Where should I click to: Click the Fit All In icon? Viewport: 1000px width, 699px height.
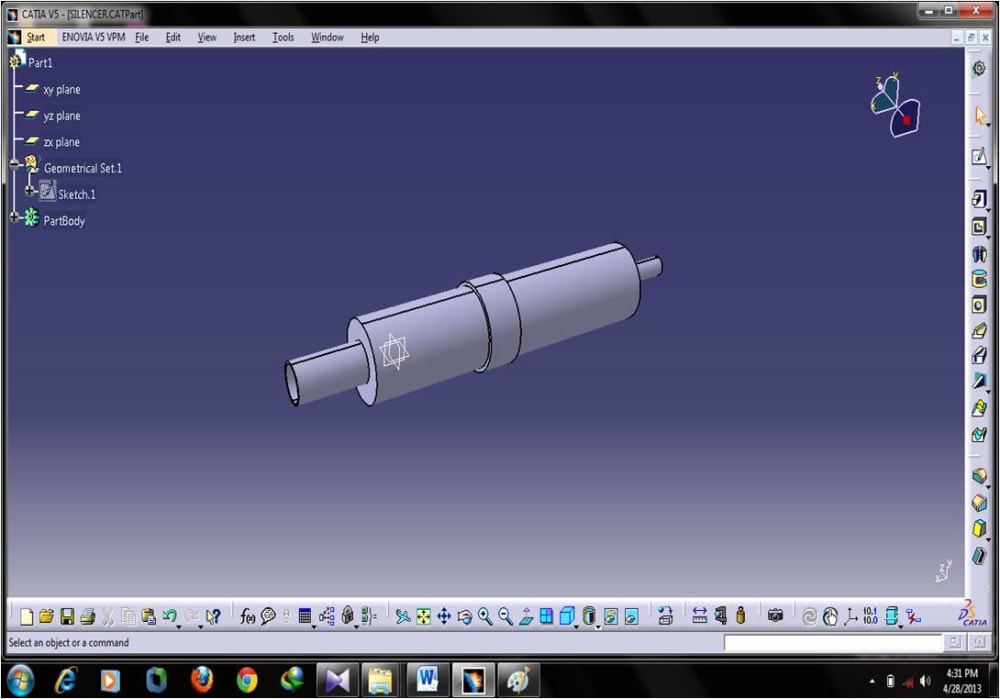coord(423,616)
